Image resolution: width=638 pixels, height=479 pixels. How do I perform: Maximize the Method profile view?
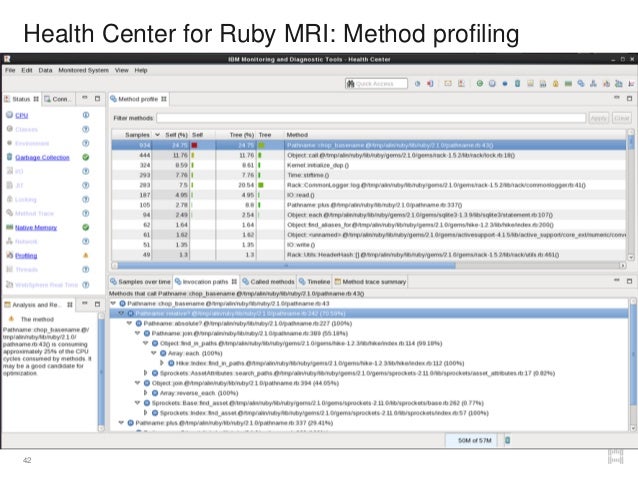tap(629, 98)
